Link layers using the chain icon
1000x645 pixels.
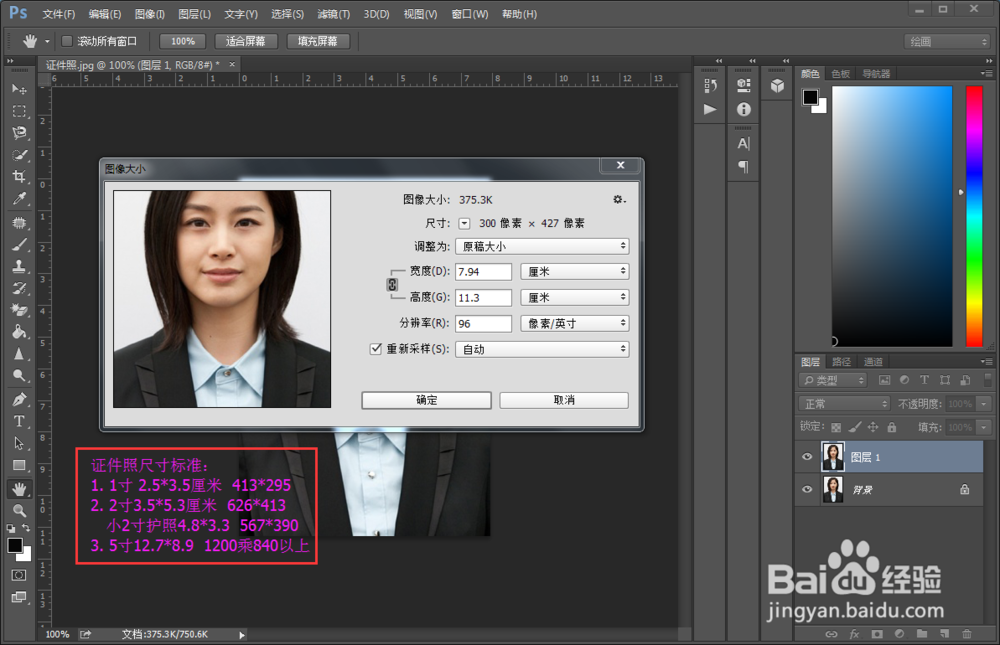click(831, 634)
